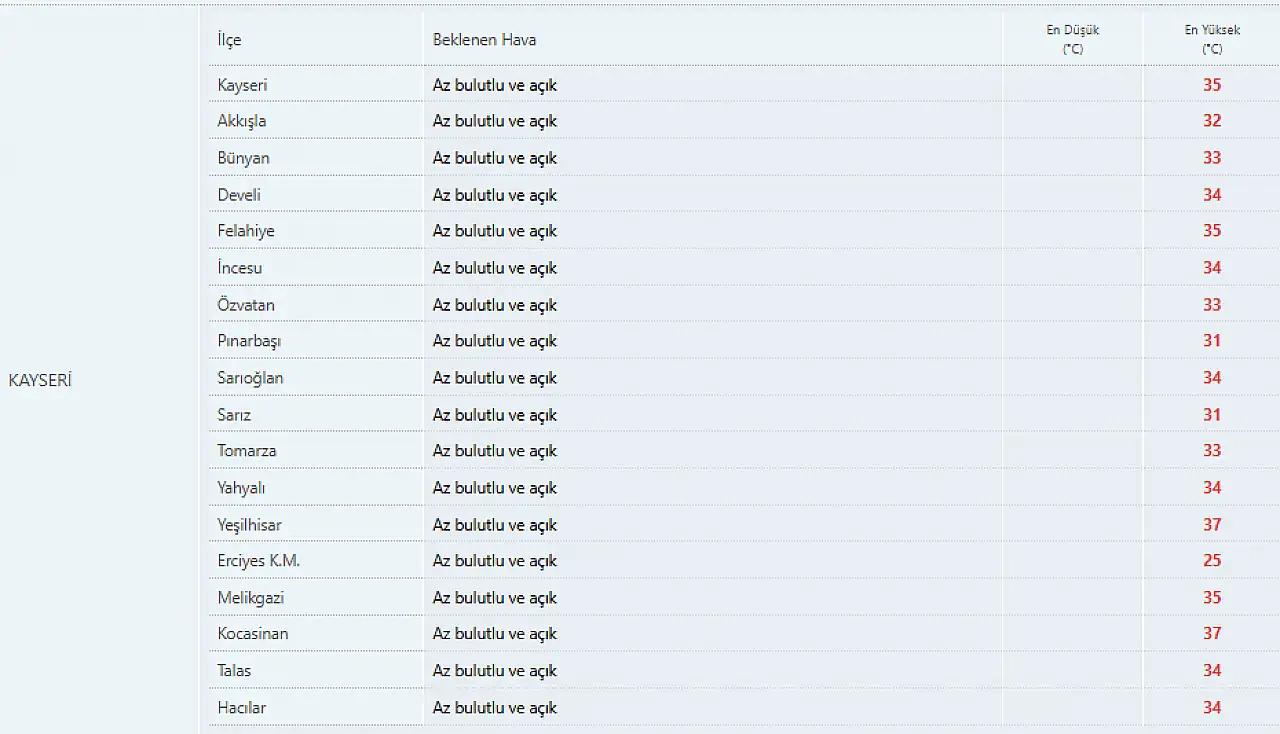Click the İlçe column header
The width and height of the screenshot is (1280, 734).
click(229, 40)
